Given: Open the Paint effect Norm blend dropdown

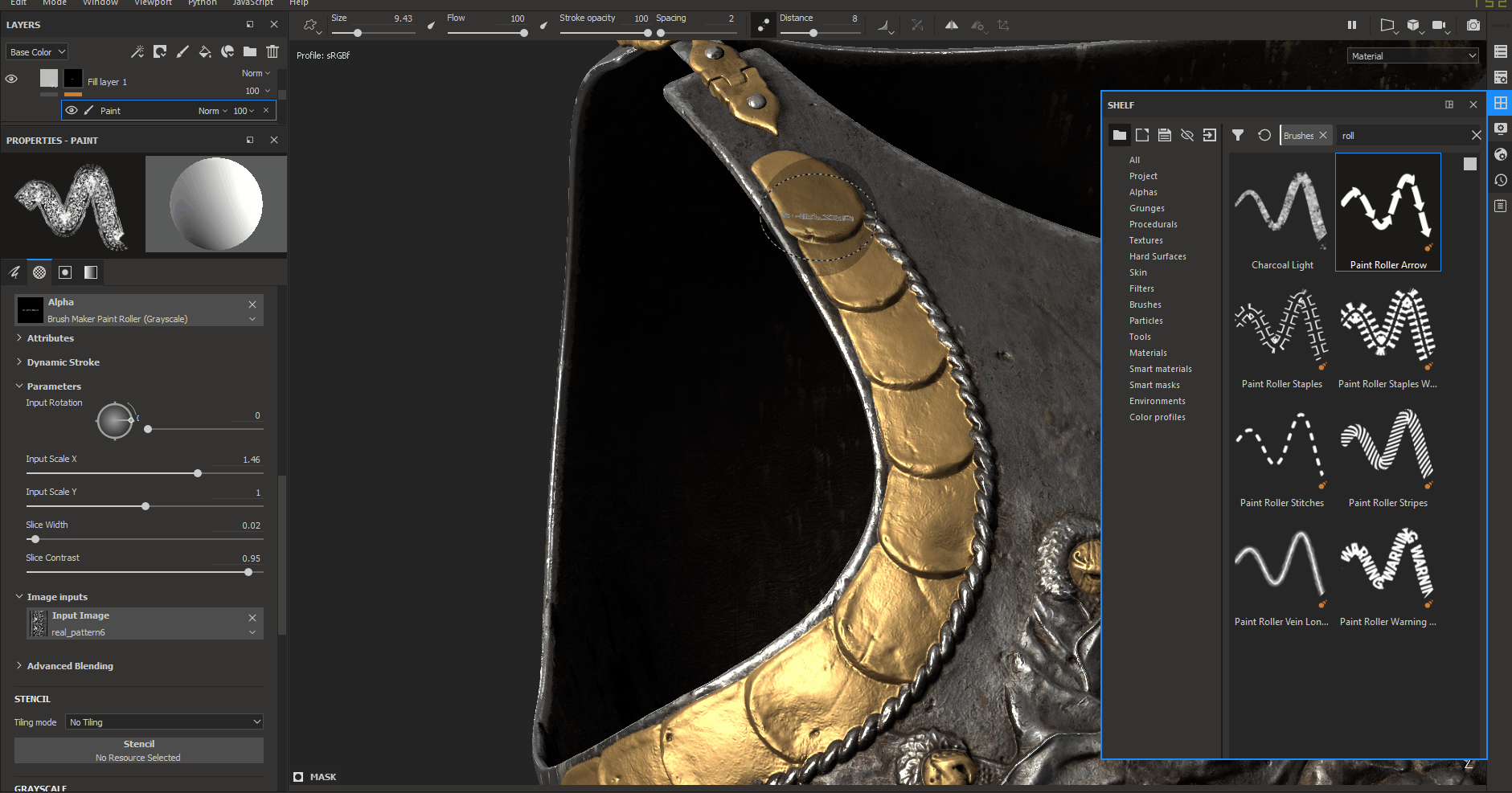Looking at the screenshot, I should tap(213, 111).
